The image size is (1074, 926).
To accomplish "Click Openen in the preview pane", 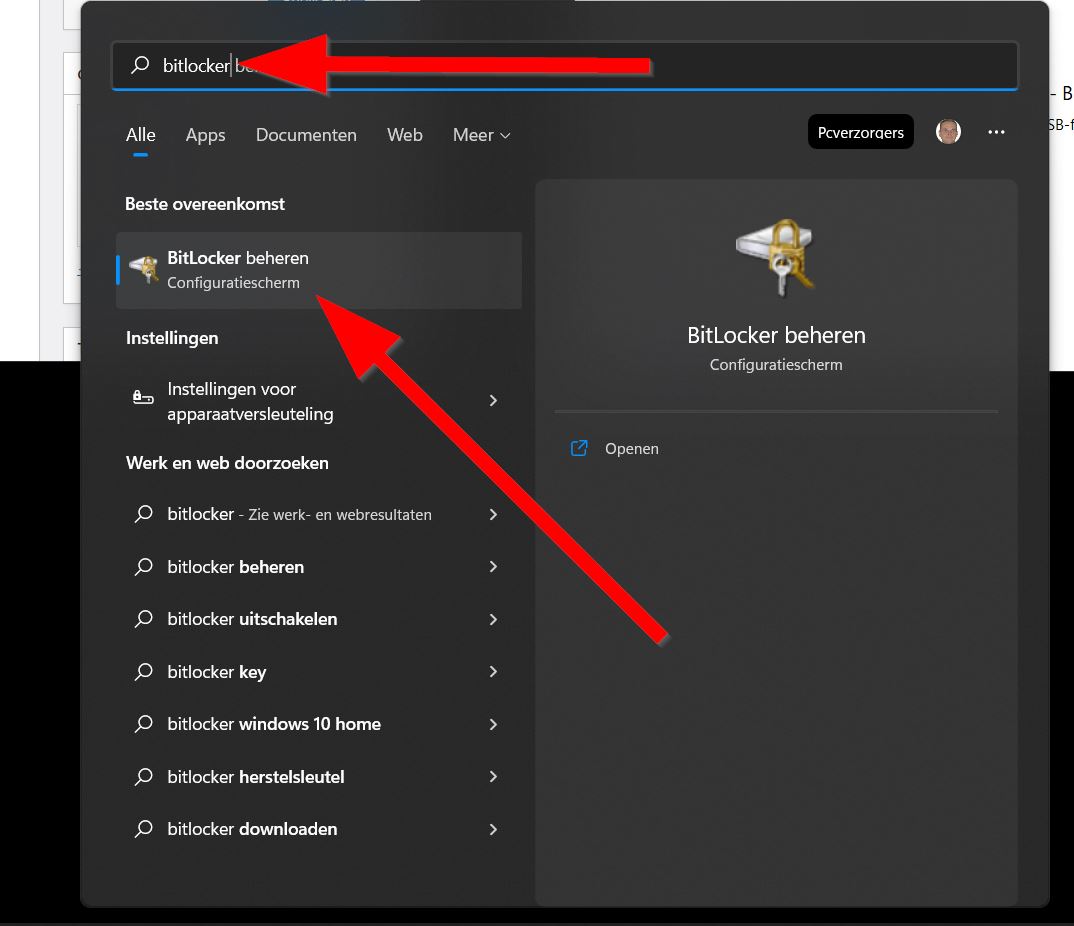I will tap(632, 449).
